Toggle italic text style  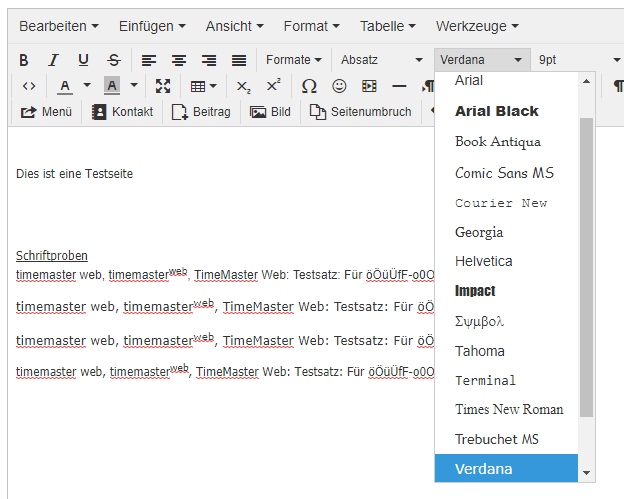54,60
